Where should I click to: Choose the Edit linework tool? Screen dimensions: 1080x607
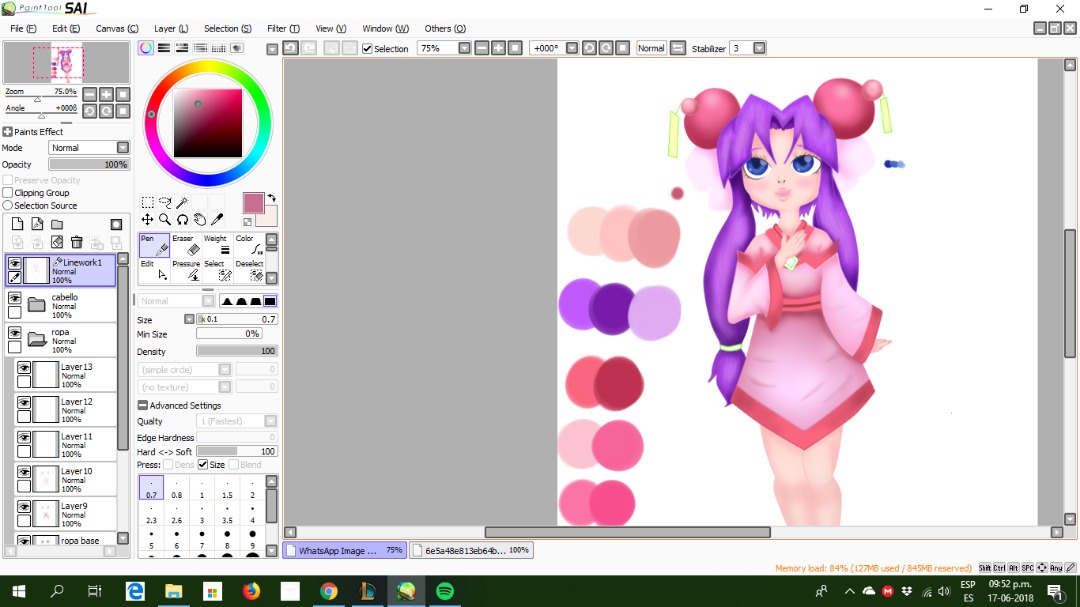tap(154, 271)
